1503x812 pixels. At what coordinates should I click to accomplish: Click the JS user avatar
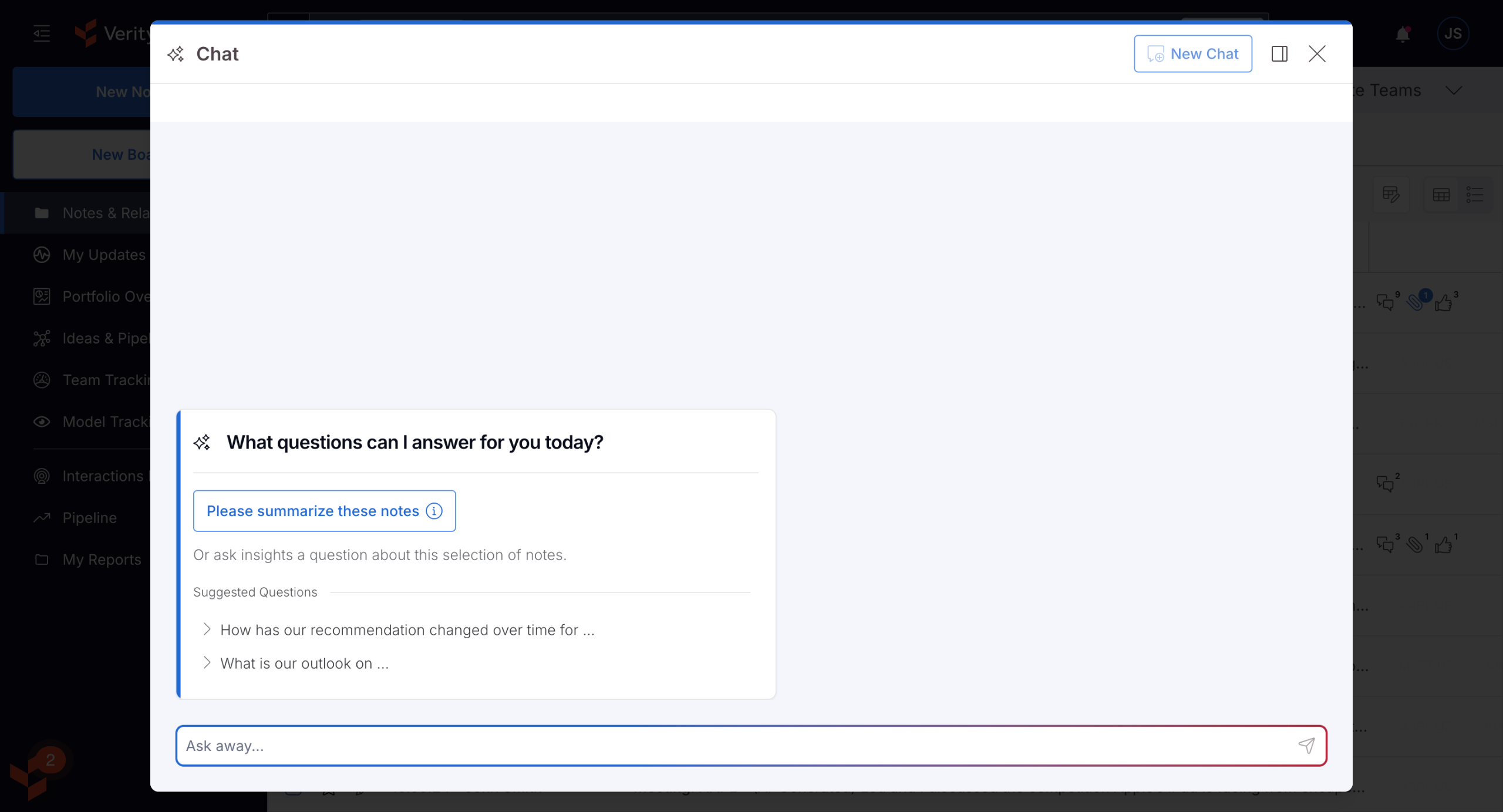pos(1453,34)
